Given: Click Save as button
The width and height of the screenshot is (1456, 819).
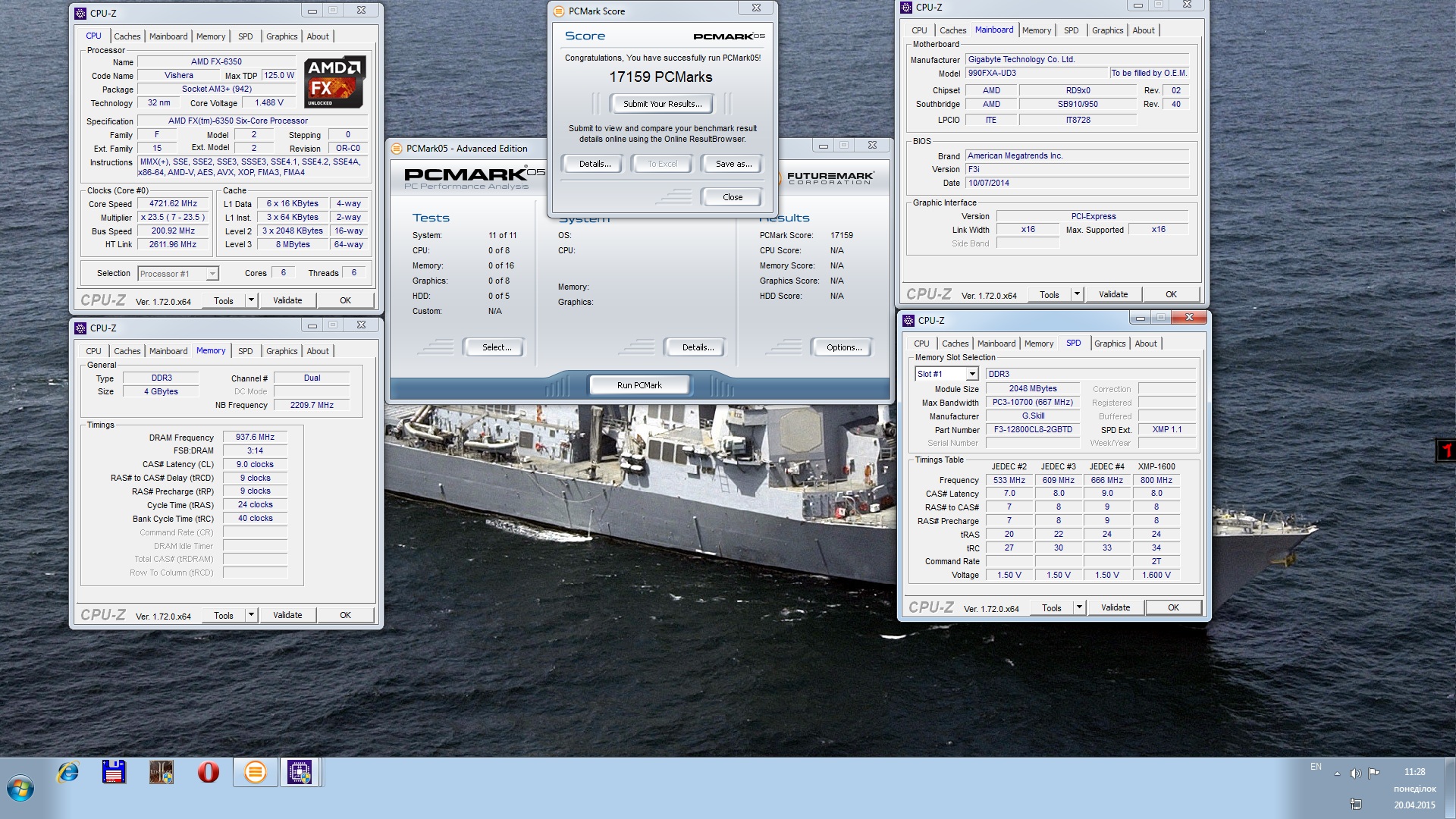Looking at the screenshot, I should pyautogui.click(x=734, y=164).
